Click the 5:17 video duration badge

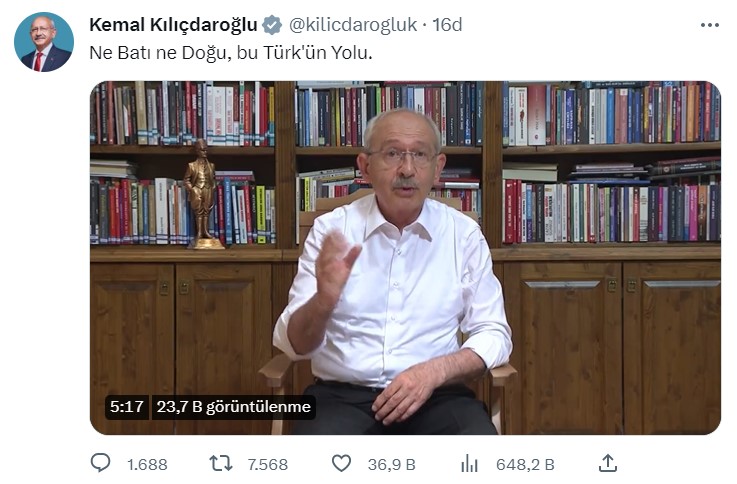[x=126, y=406]
